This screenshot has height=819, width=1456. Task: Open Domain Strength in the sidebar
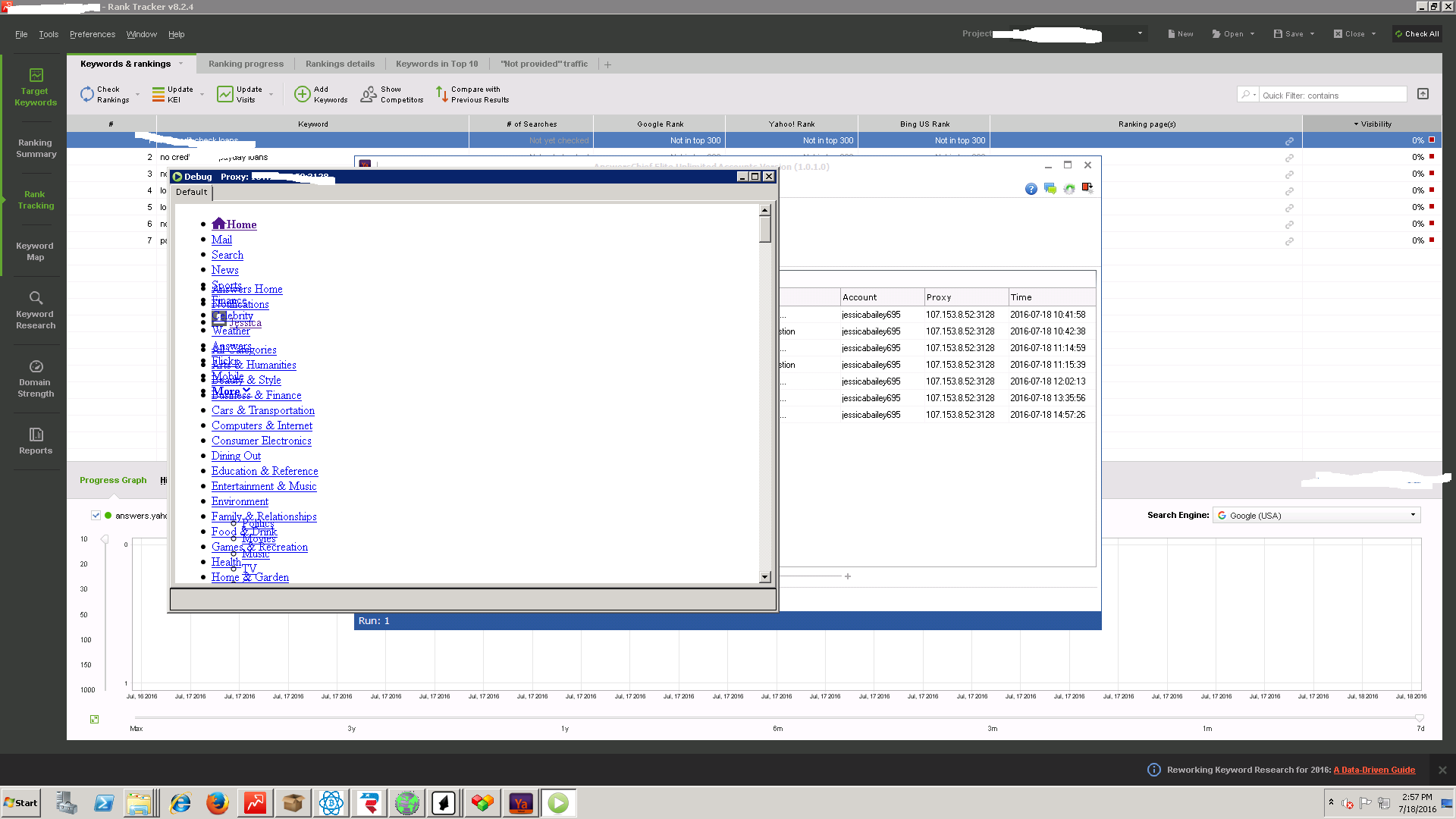point(36,378)
